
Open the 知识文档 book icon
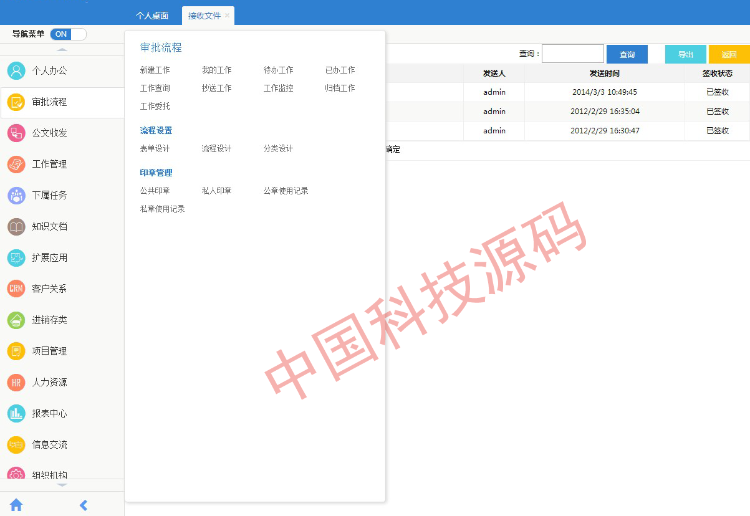click(x=16, y=227)
